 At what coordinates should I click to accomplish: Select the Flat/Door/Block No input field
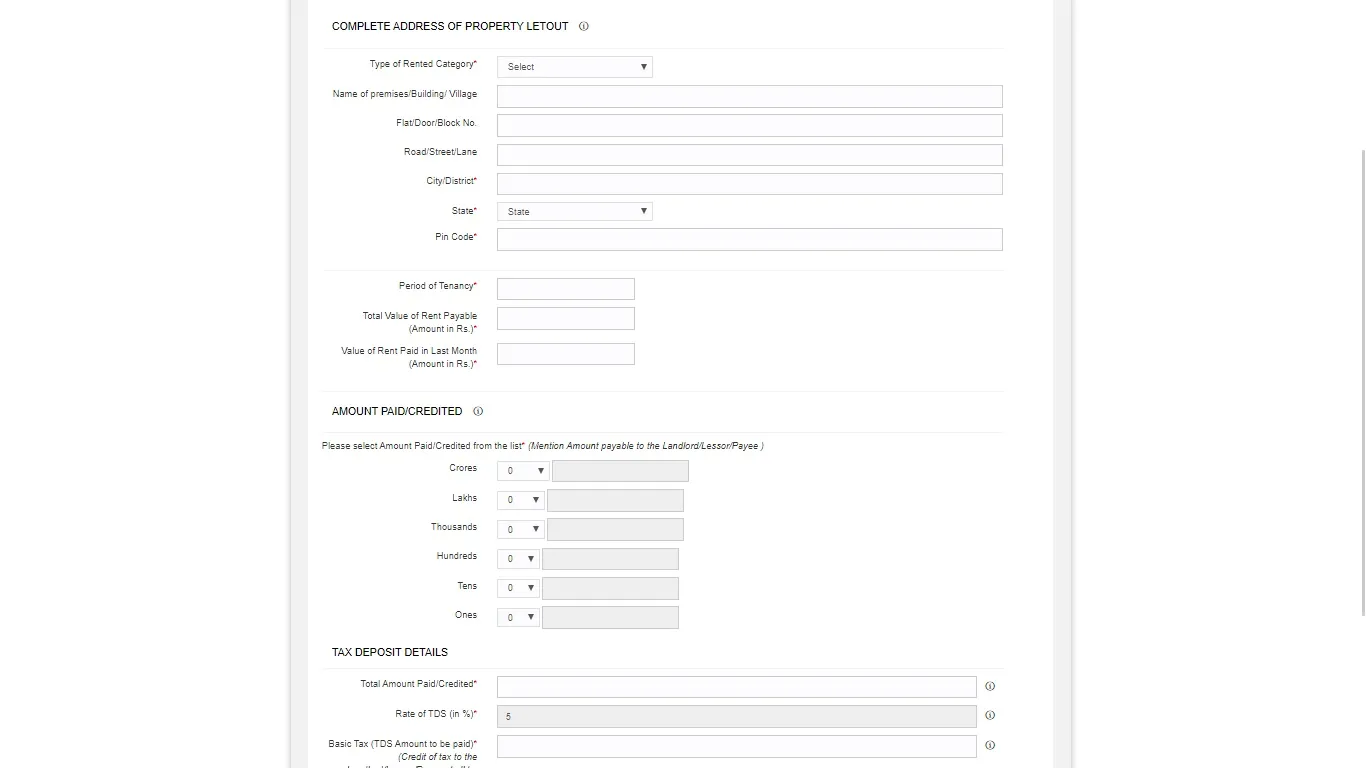[x=749, y=125]
